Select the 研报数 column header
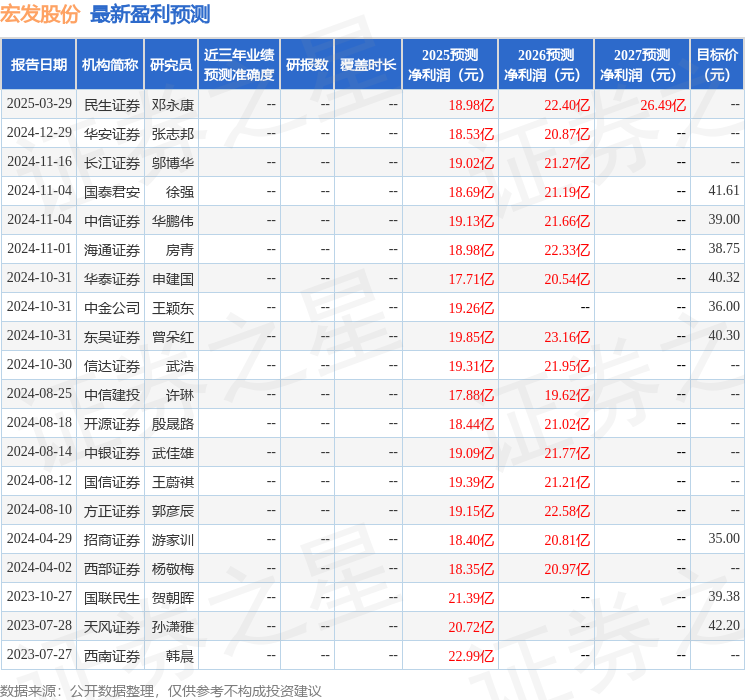The width and height of the screenshot is (745, 700). point(306,65)
